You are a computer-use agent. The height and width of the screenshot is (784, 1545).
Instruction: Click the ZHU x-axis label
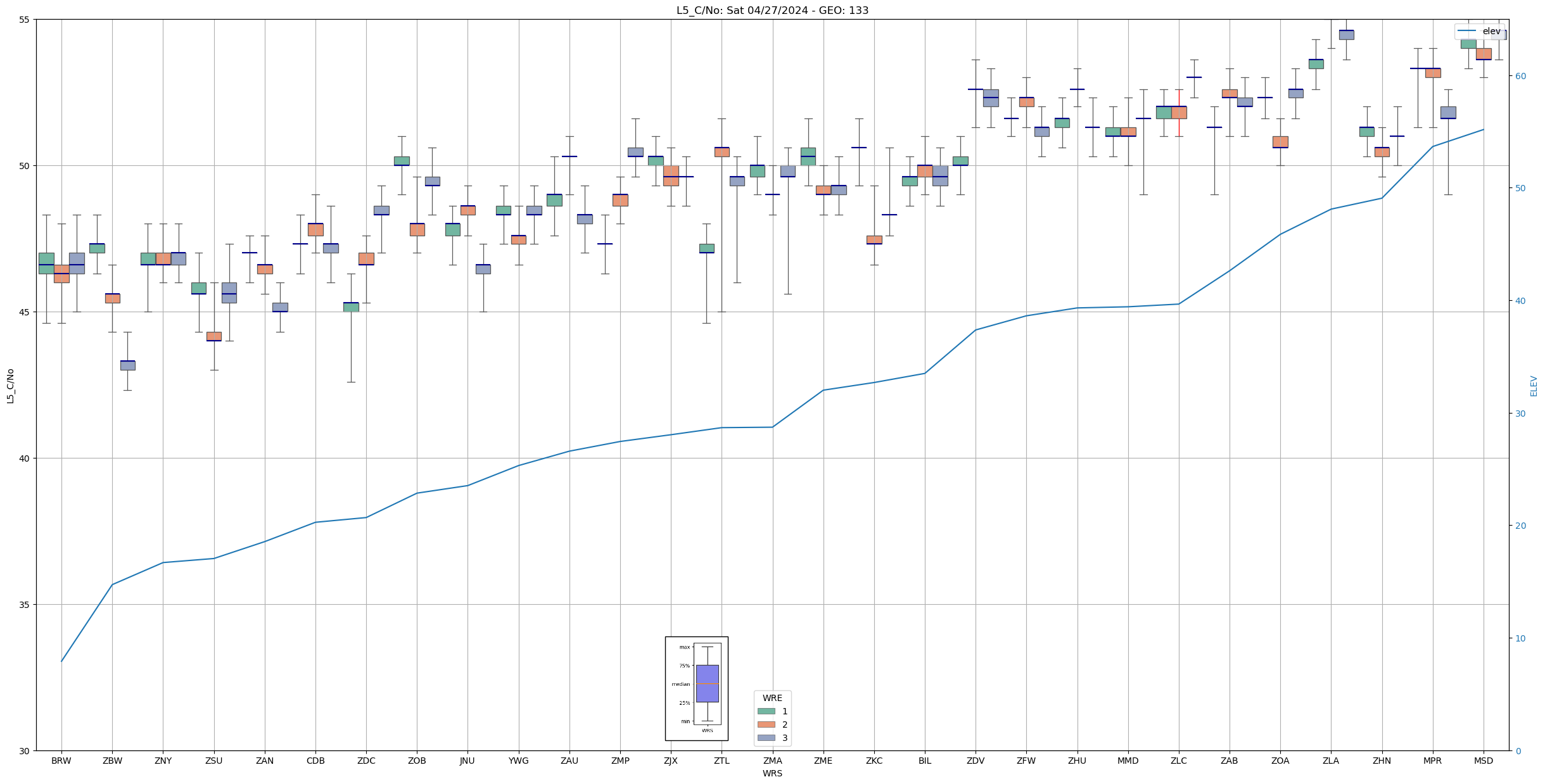(1078, 761)
